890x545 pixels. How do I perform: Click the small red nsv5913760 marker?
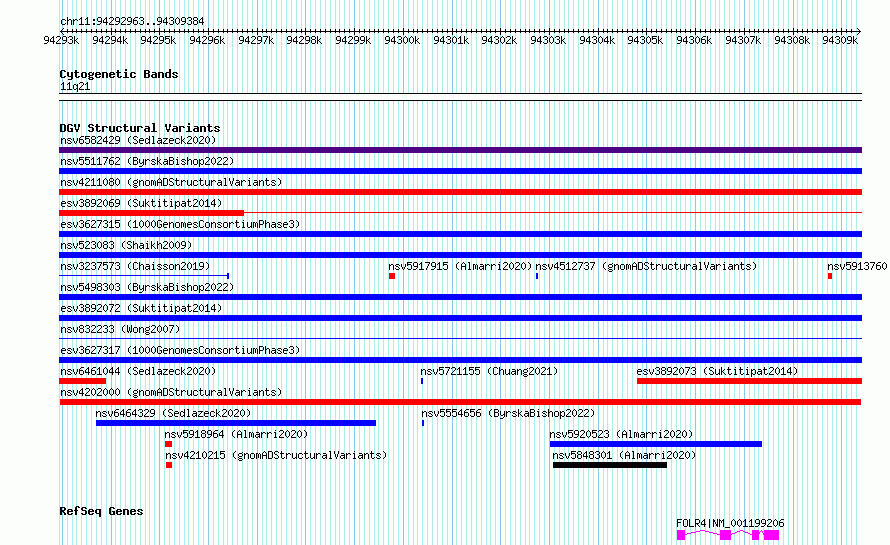[830, 276]
